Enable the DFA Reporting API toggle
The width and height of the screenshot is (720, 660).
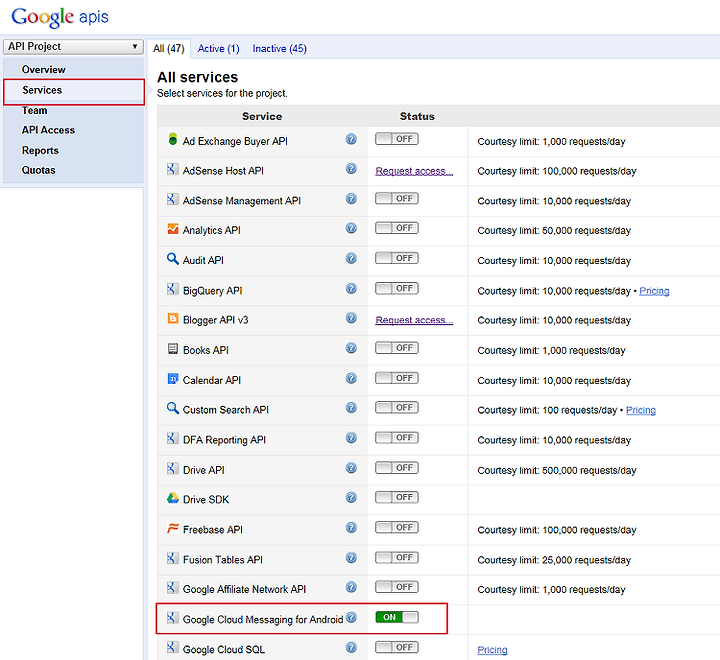click(397, 437)
